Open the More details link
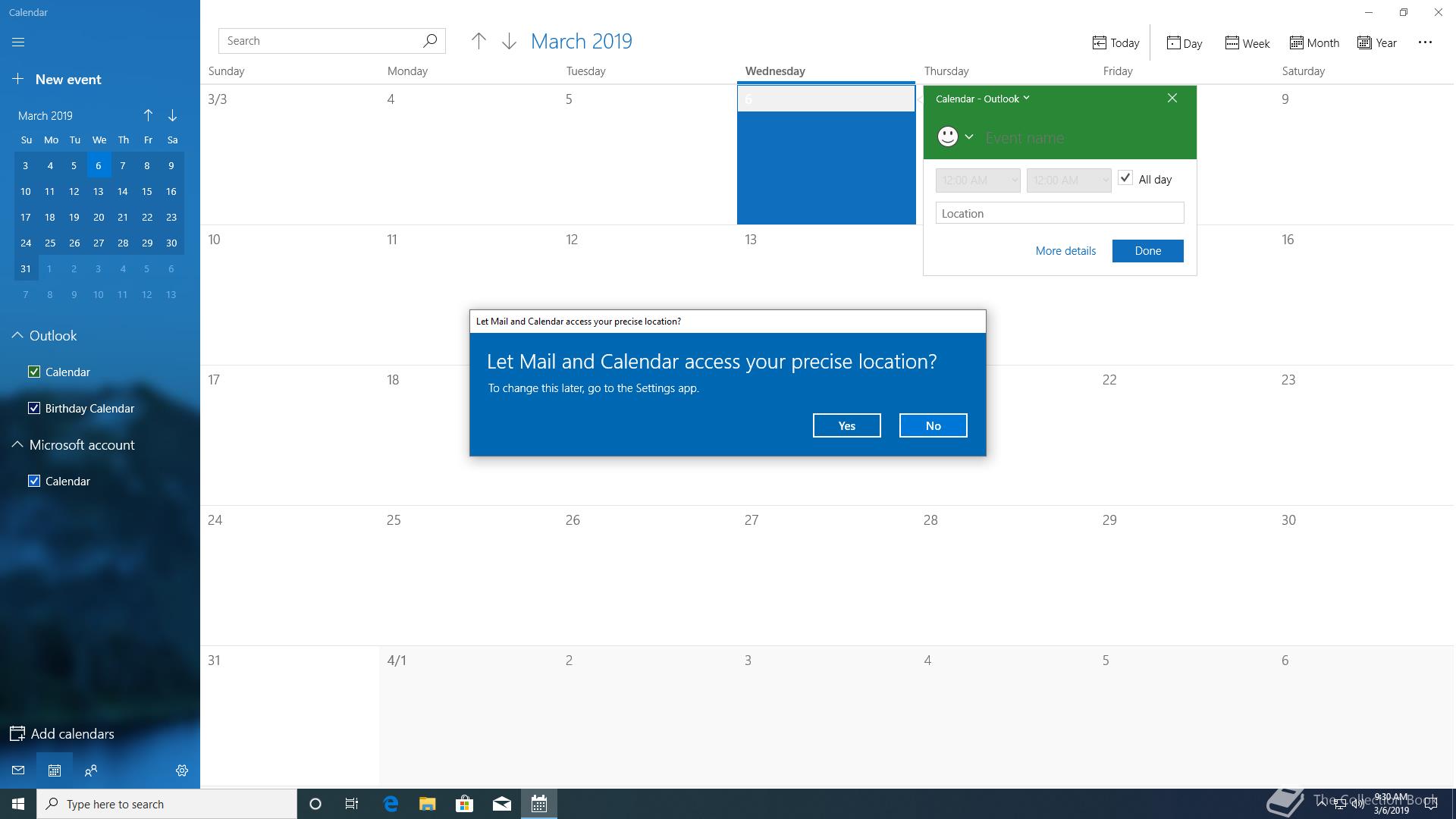1456x819 pixels. [1065, 251]
